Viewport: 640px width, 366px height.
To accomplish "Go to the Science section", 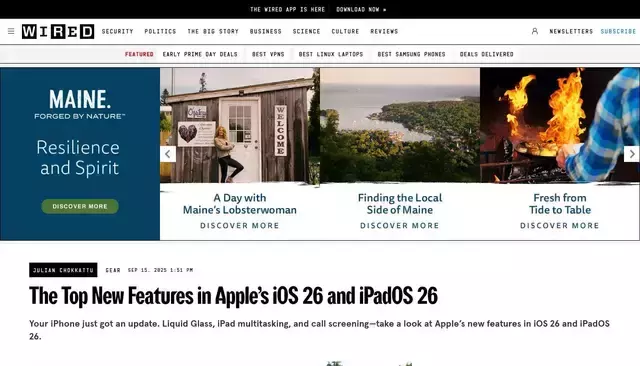I will [x=307, y=31].
